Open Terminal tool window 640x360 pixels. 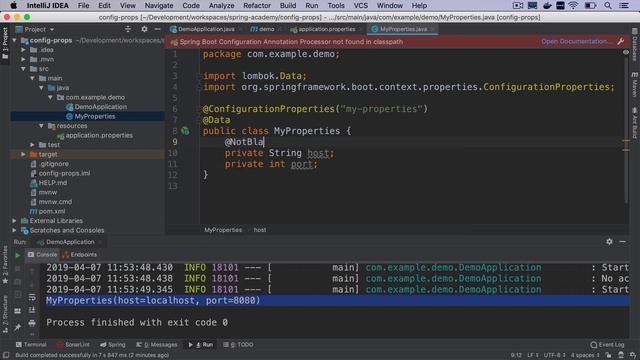pos(31,345)
